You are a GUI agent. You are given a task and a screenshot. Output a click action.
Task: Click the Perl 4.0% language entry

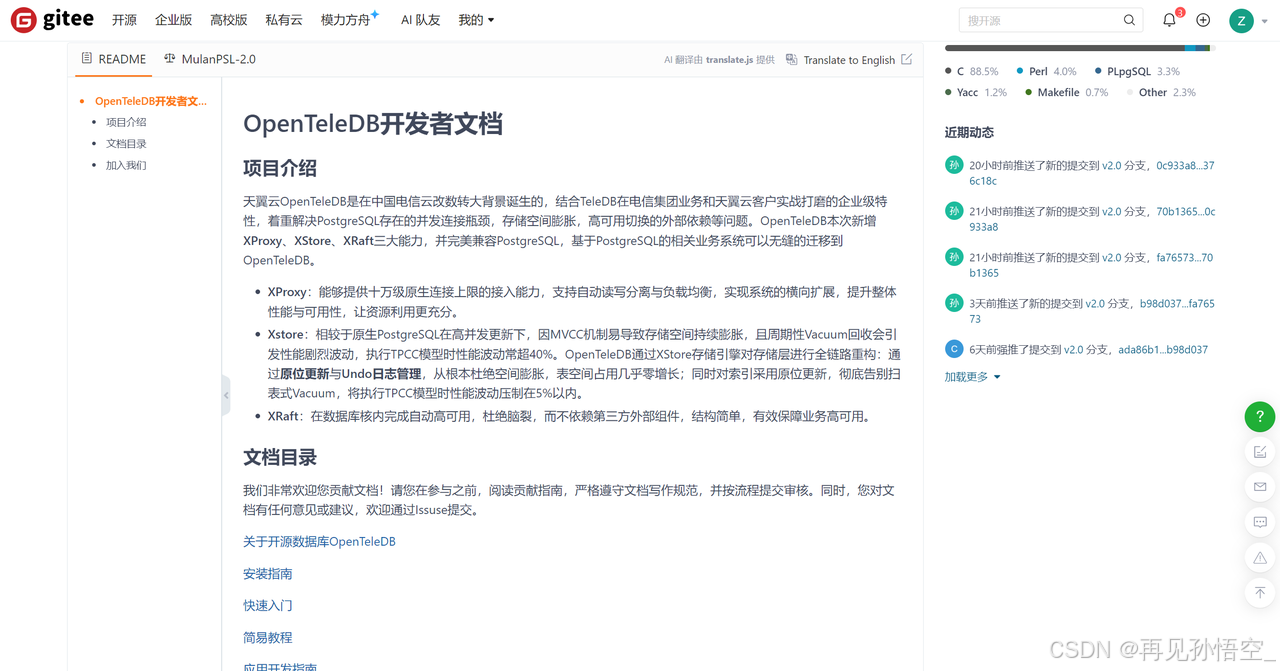pyautogui.click(x=1046, y=72)
